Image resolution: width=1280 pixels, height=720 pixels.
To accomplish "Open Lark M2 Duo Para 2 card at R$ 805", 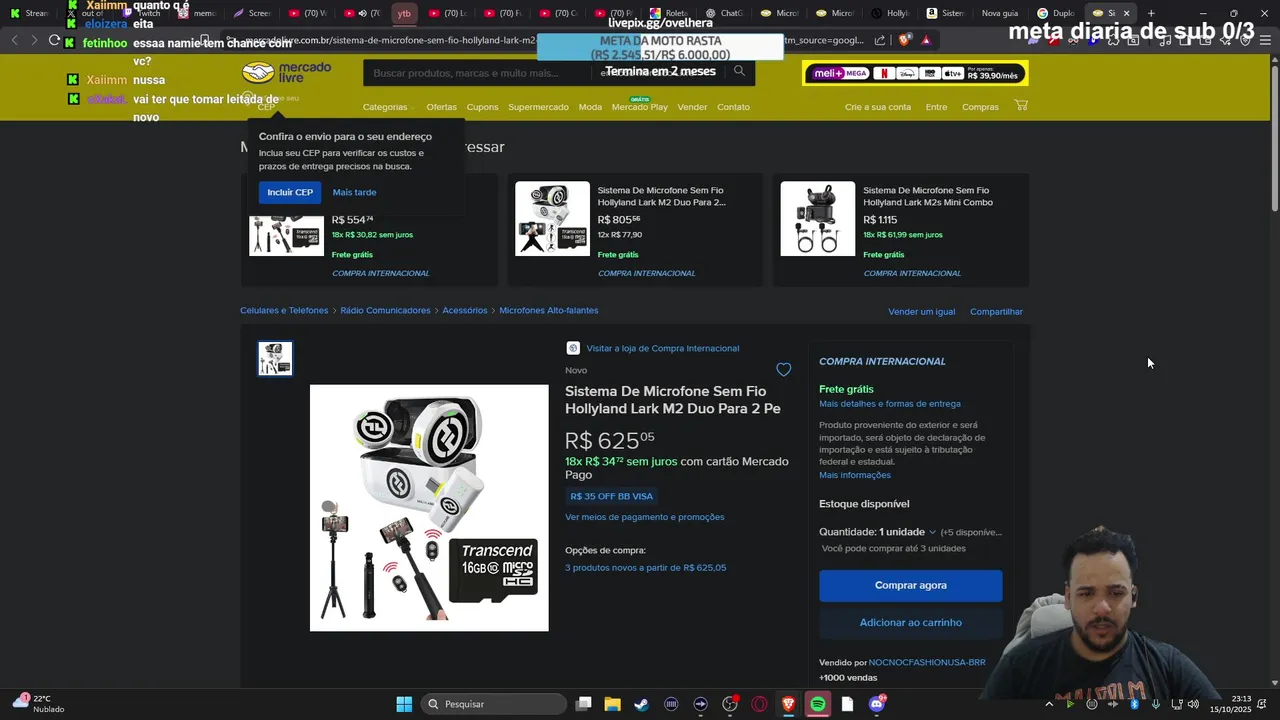I will click(636, 229).
